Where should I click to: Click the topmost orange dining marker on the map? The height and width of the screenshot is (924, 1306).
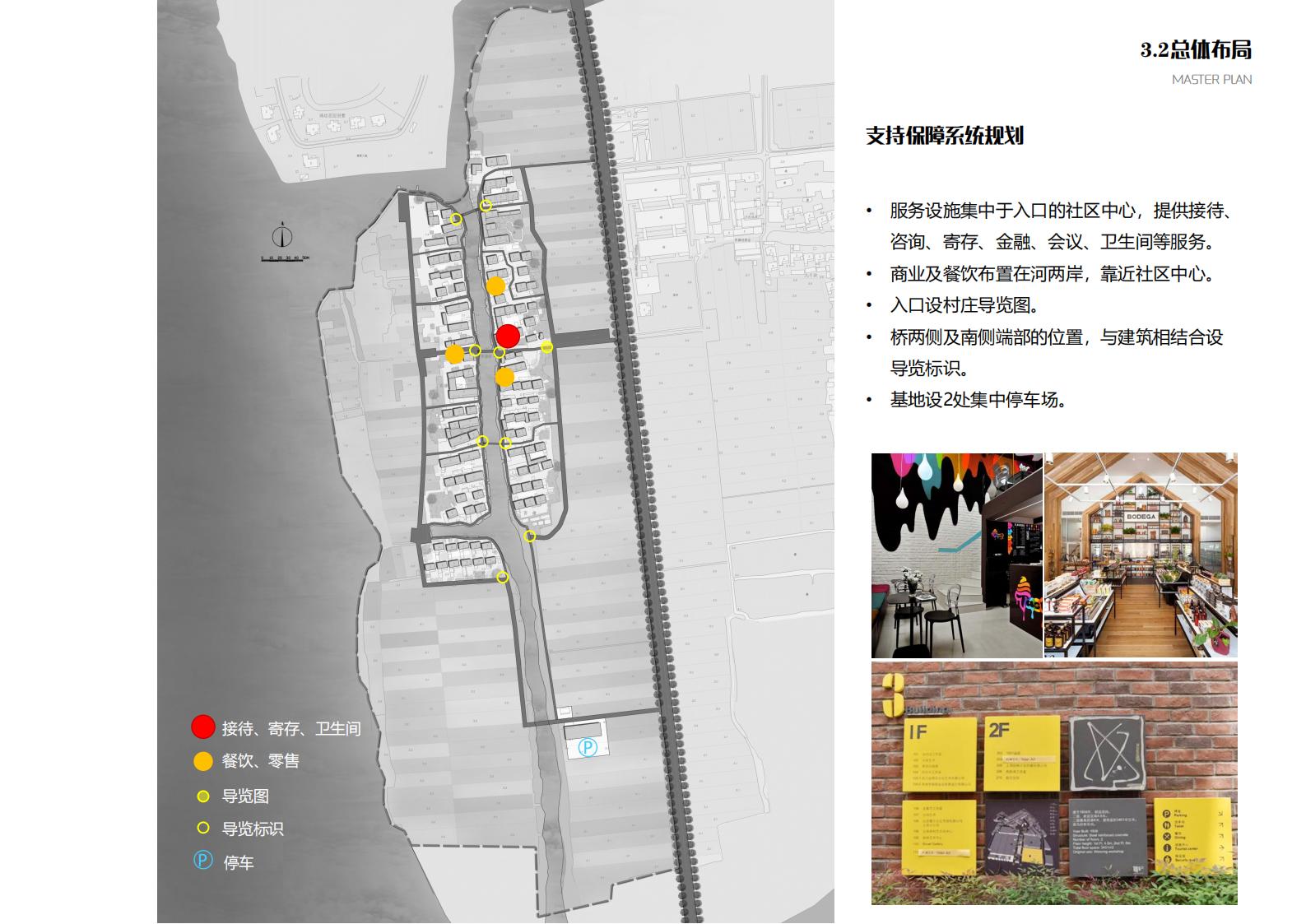[x=495, y=286]
